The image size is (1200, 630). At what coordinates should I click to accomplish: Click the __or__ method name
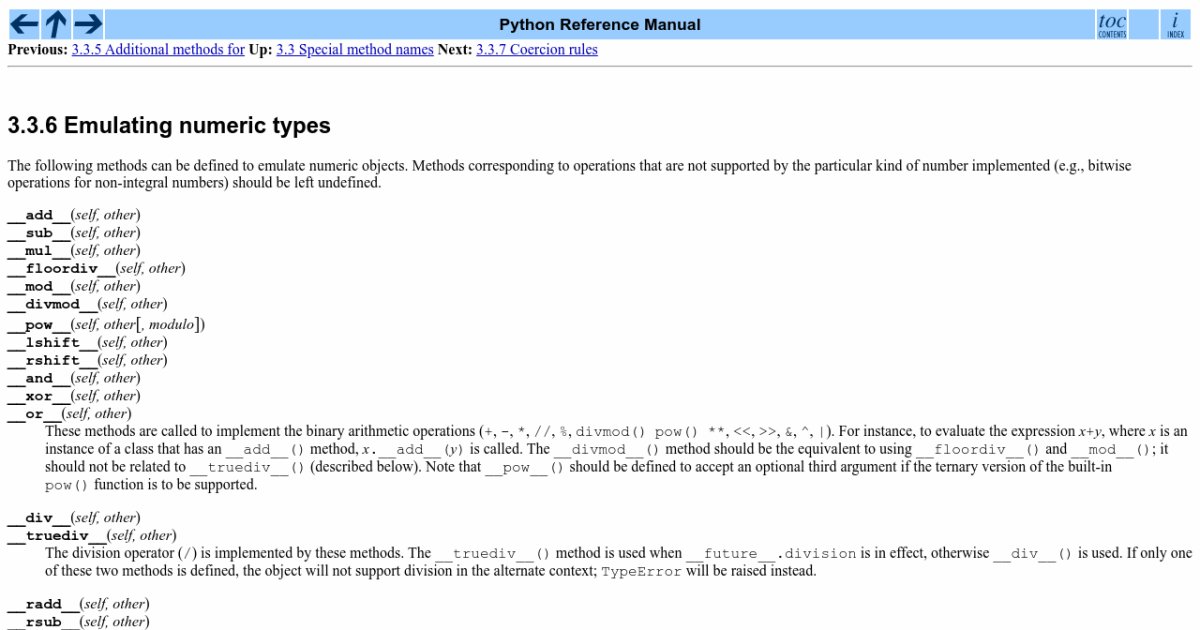tap(34, 414)
